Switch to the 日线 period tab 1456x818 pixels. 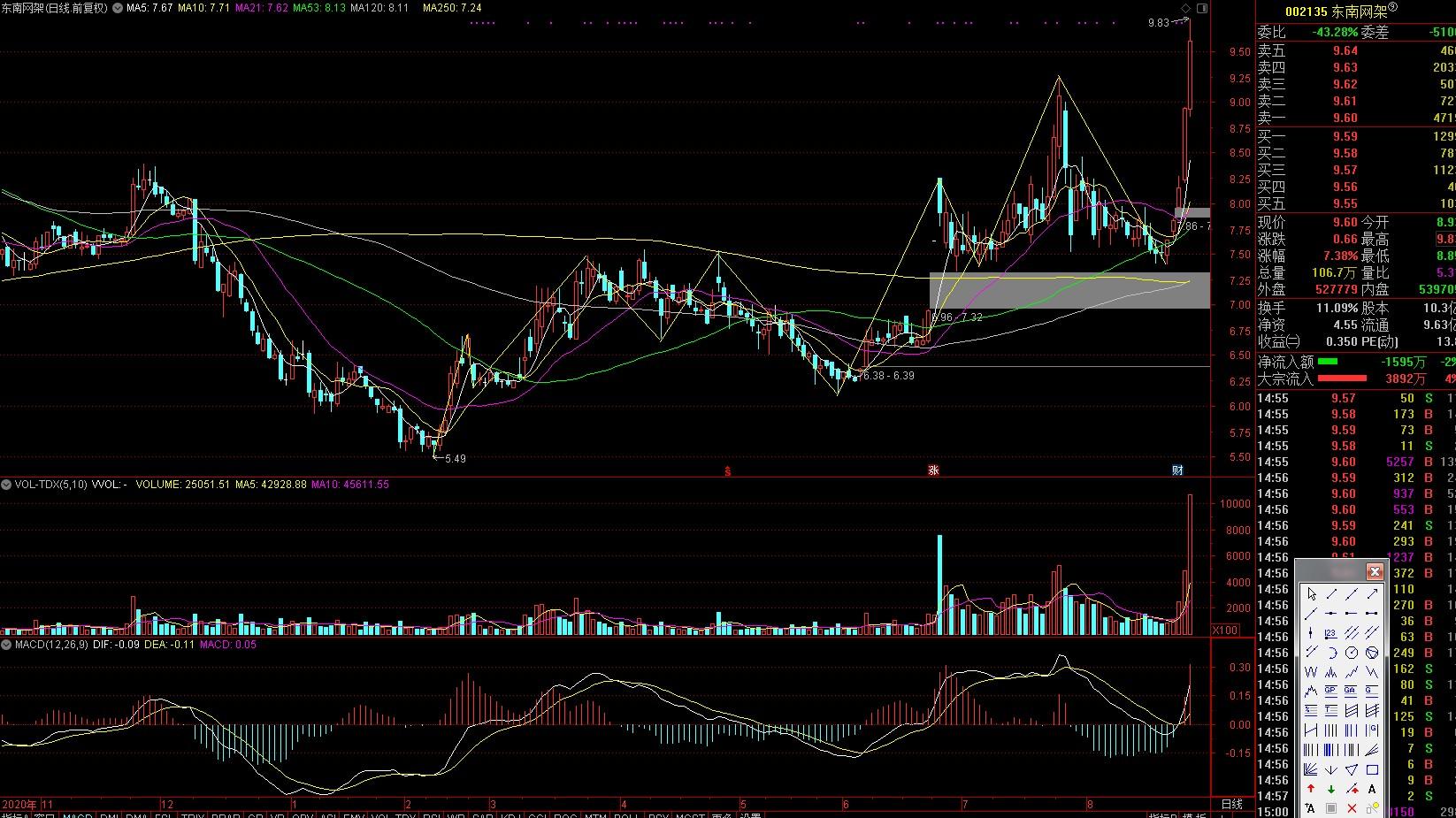(x=1231, y=804)
